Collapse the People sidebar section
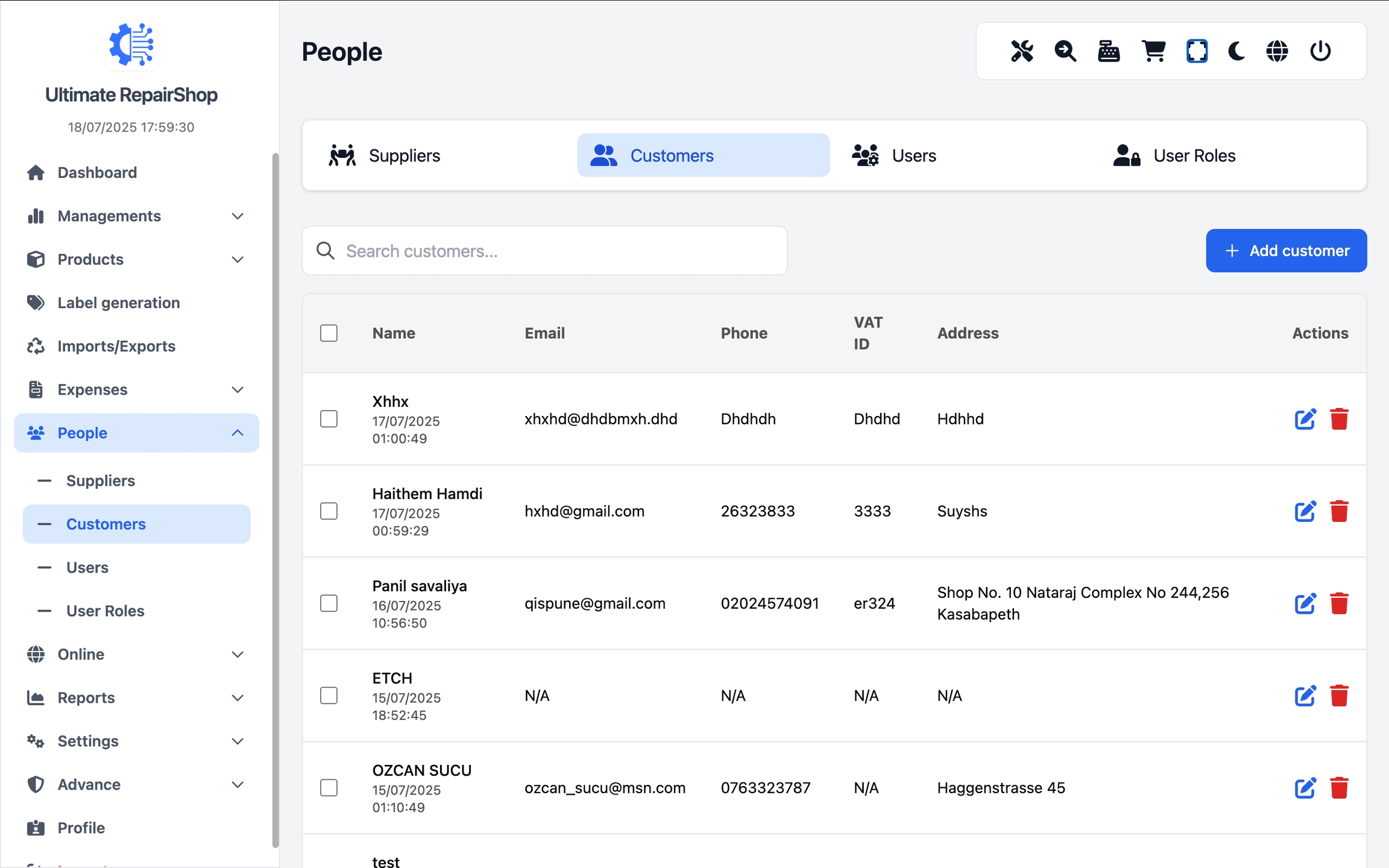The image size is (1389, 868). [x=136, y=433]
